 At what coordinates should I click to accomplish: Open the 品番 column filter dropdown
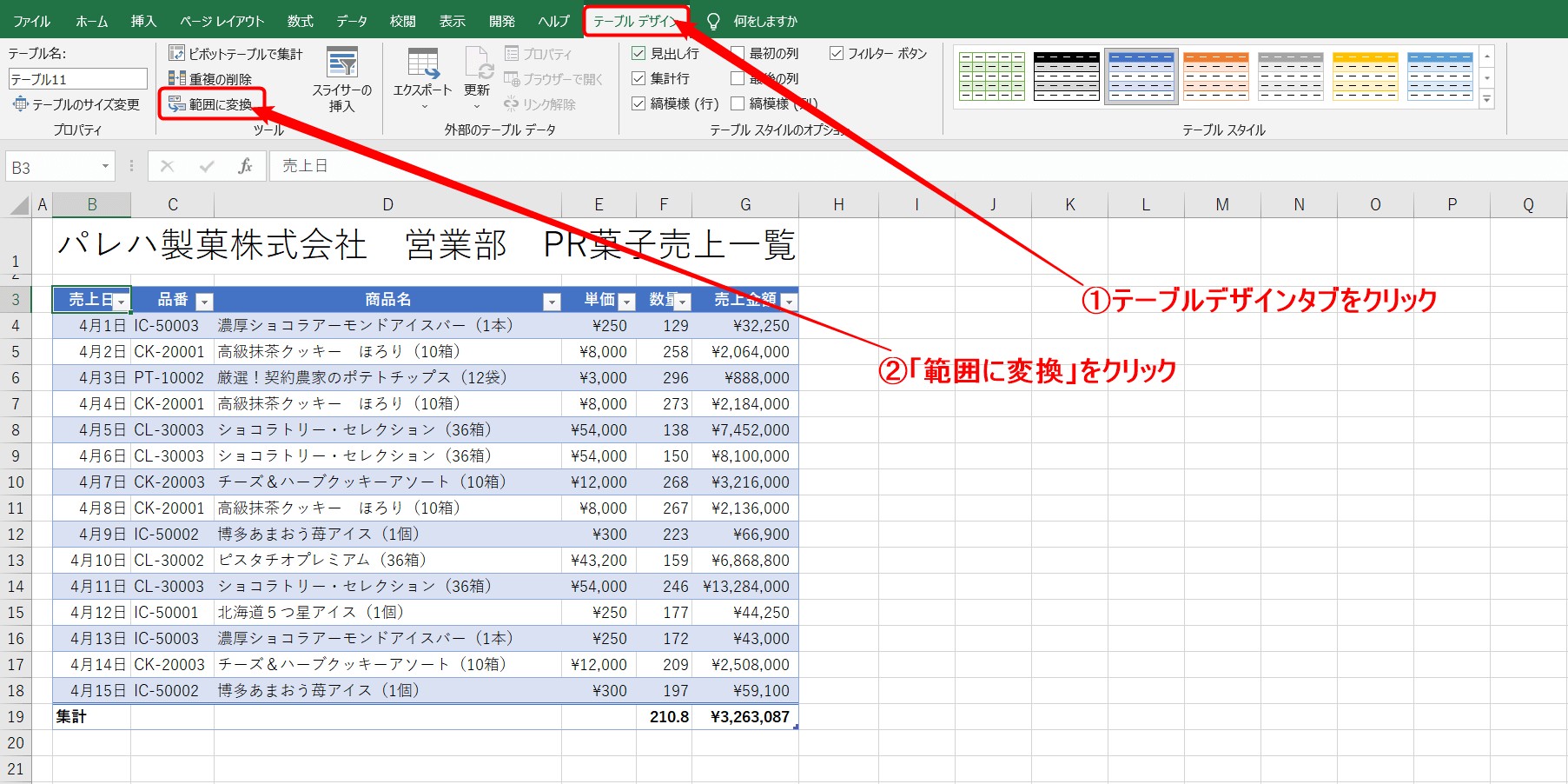(204, 302)
